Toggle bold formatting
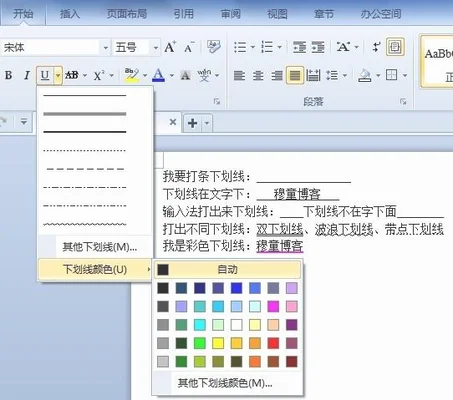This screenshot has width=453, height=400. tap(9, 75)
